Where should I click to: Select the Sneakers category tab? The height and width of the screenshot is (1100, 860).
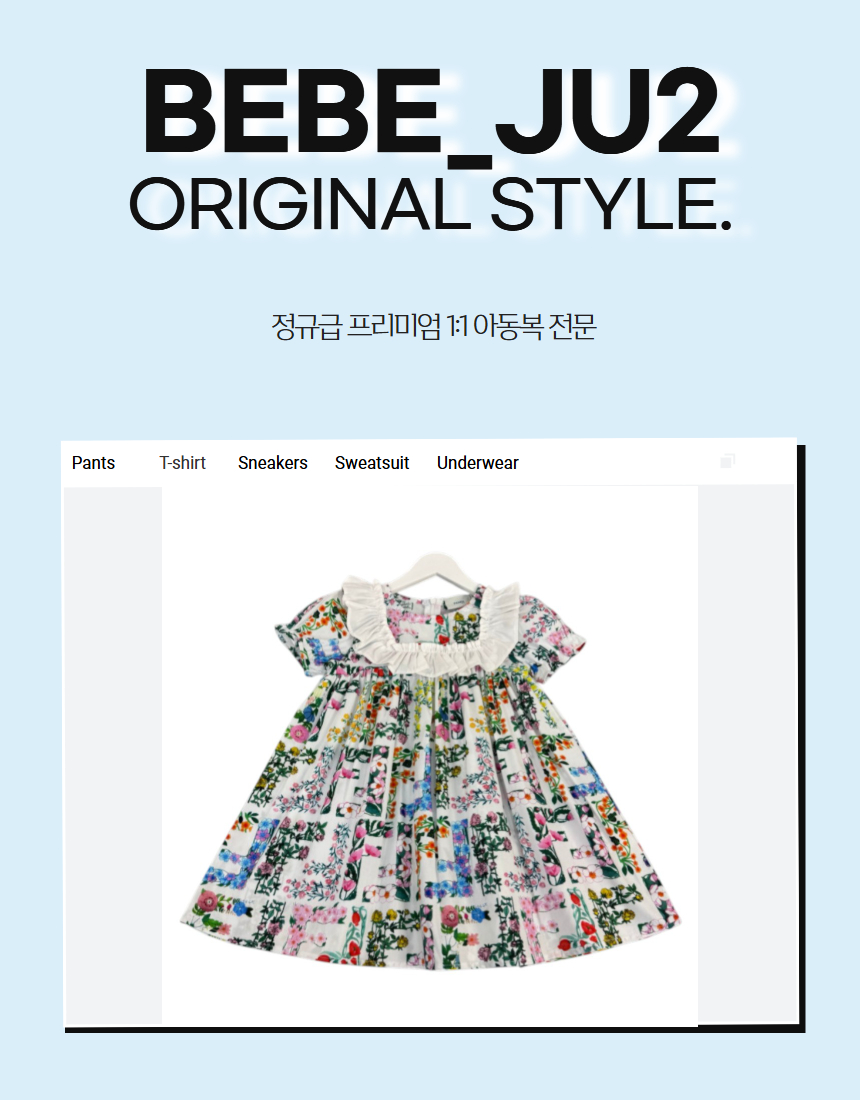pyautogui.click(x=273, y=463)
